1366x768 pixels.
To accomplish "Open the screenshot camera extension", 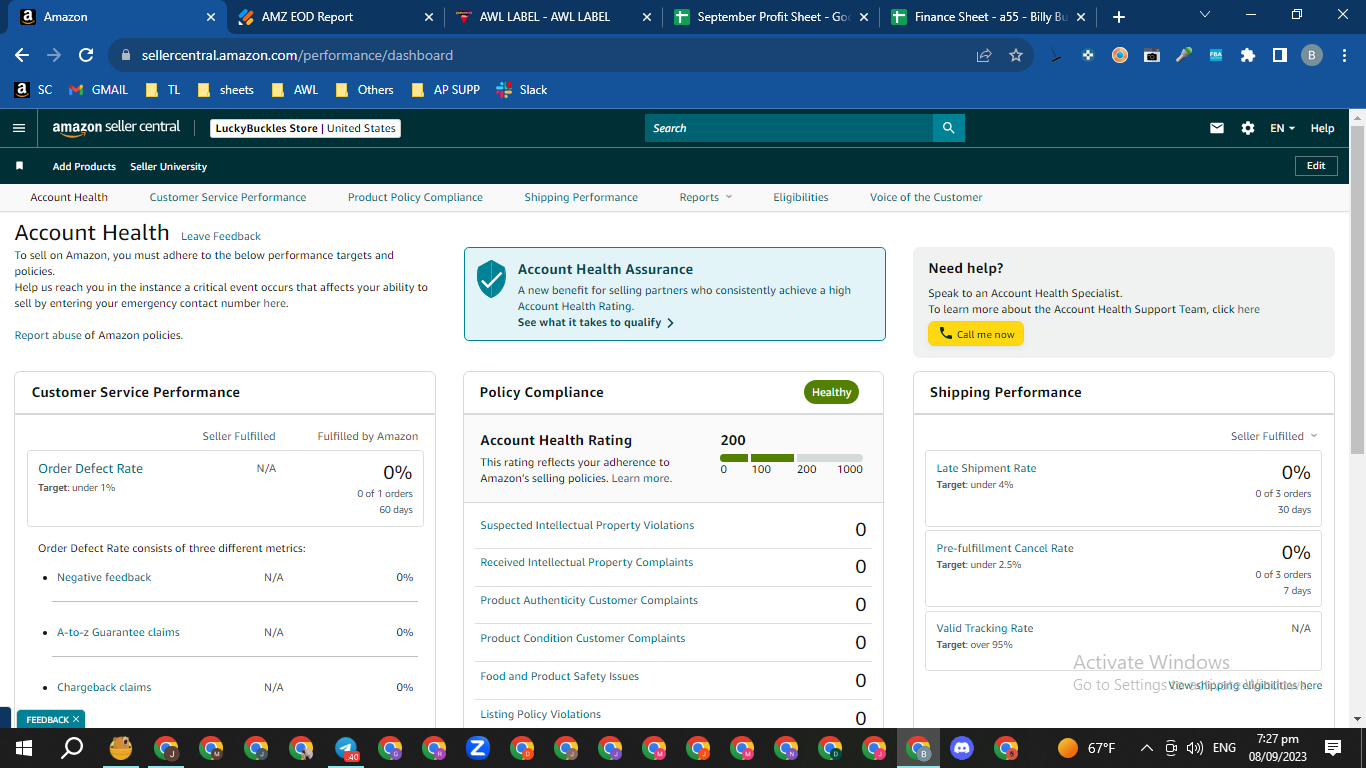I will click(x=1152, y=55).
